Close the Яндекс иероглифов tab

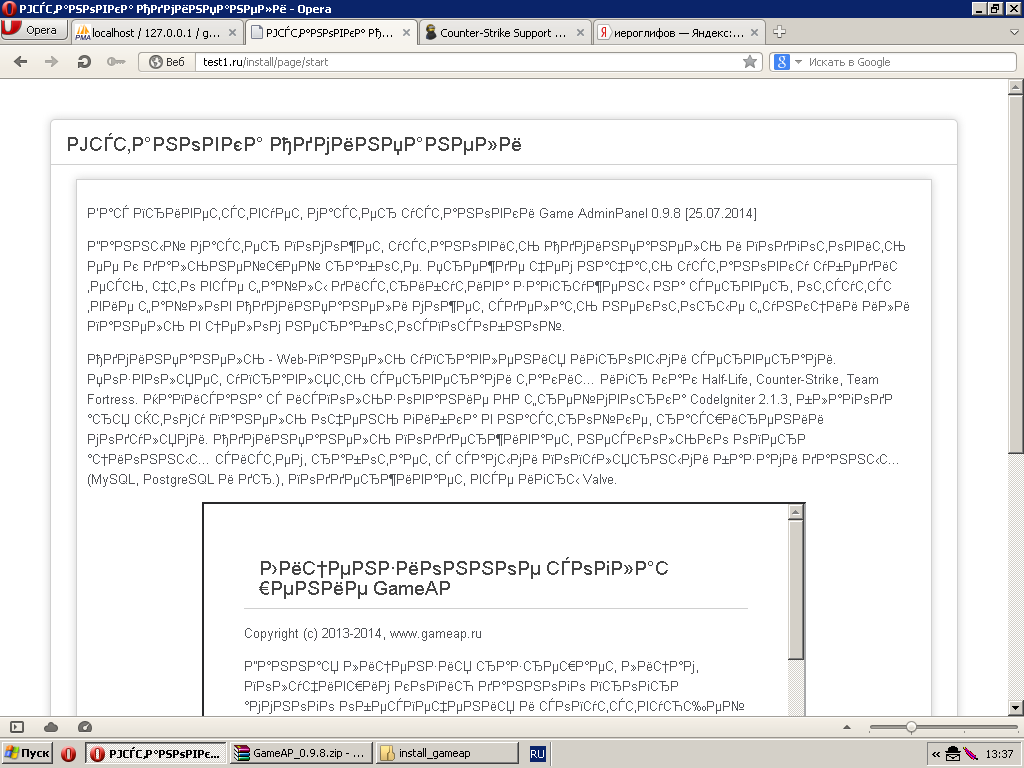point(754,33)
